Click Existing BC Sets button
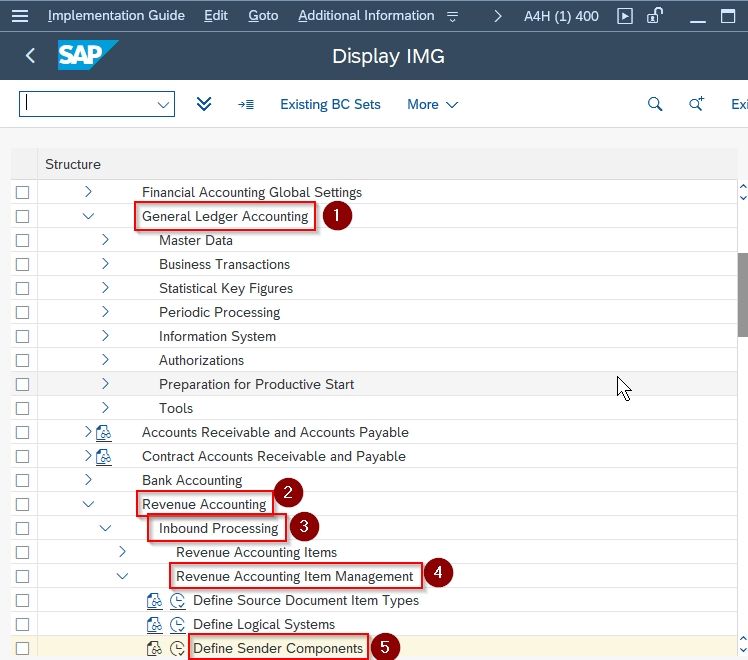The width and height of the screenshot is (748, 660). point(330,104)
